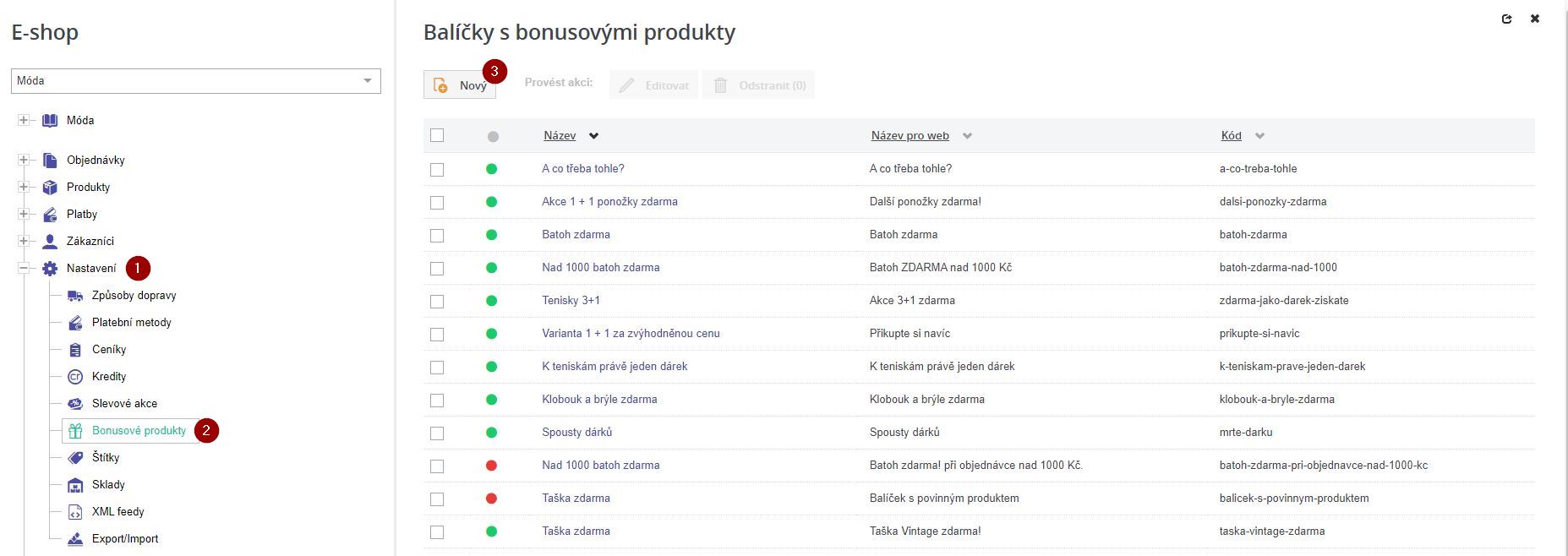Expand the Objednávky tree node
The width and height of the screenshot is (1568, 556).
tap(24, 161)
